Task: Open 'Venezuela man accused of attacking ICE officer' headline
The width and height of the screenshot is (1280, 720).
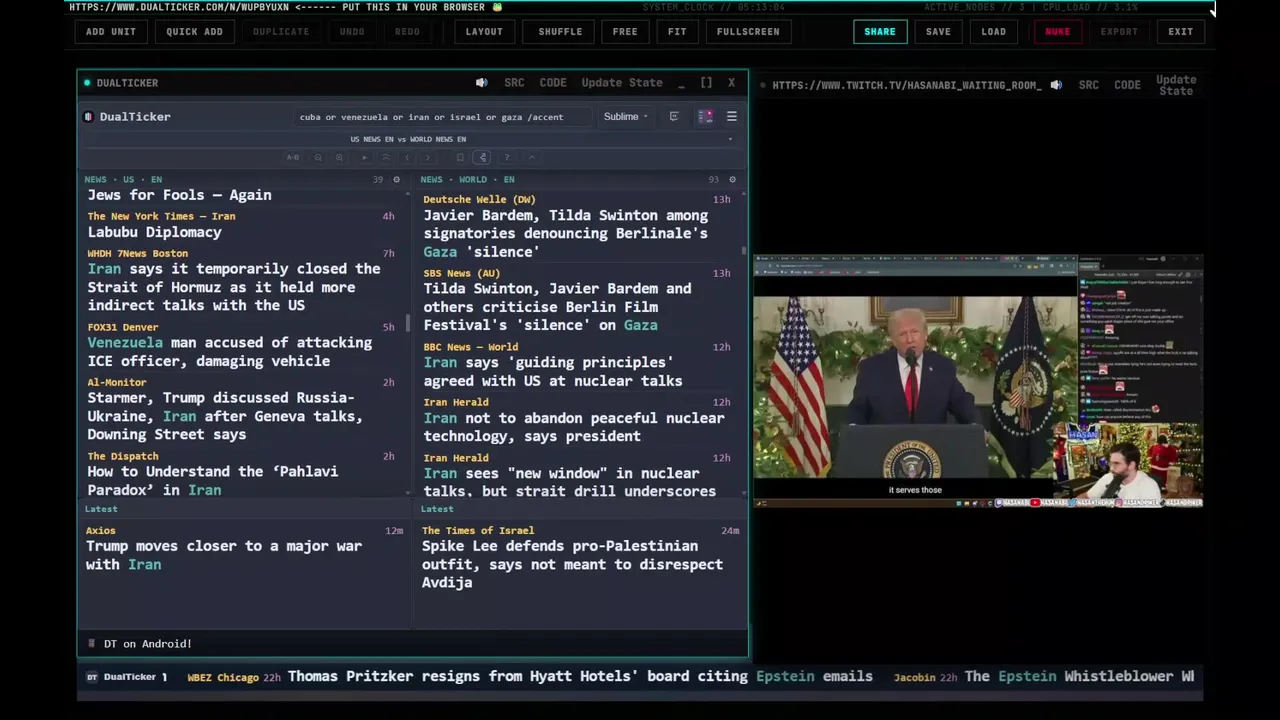Action: (230, 352)
